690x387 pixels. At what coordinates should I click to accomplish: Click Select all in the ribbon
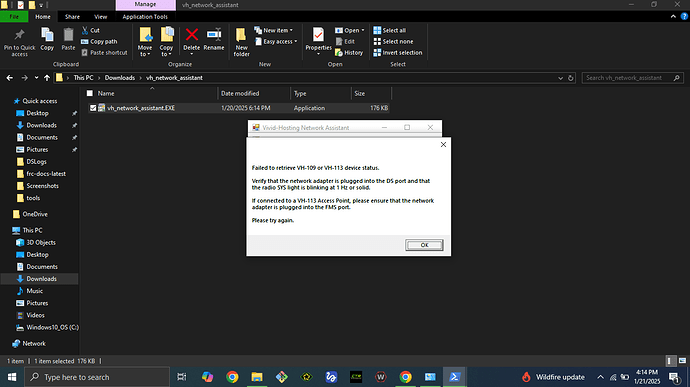click(390, 30)
